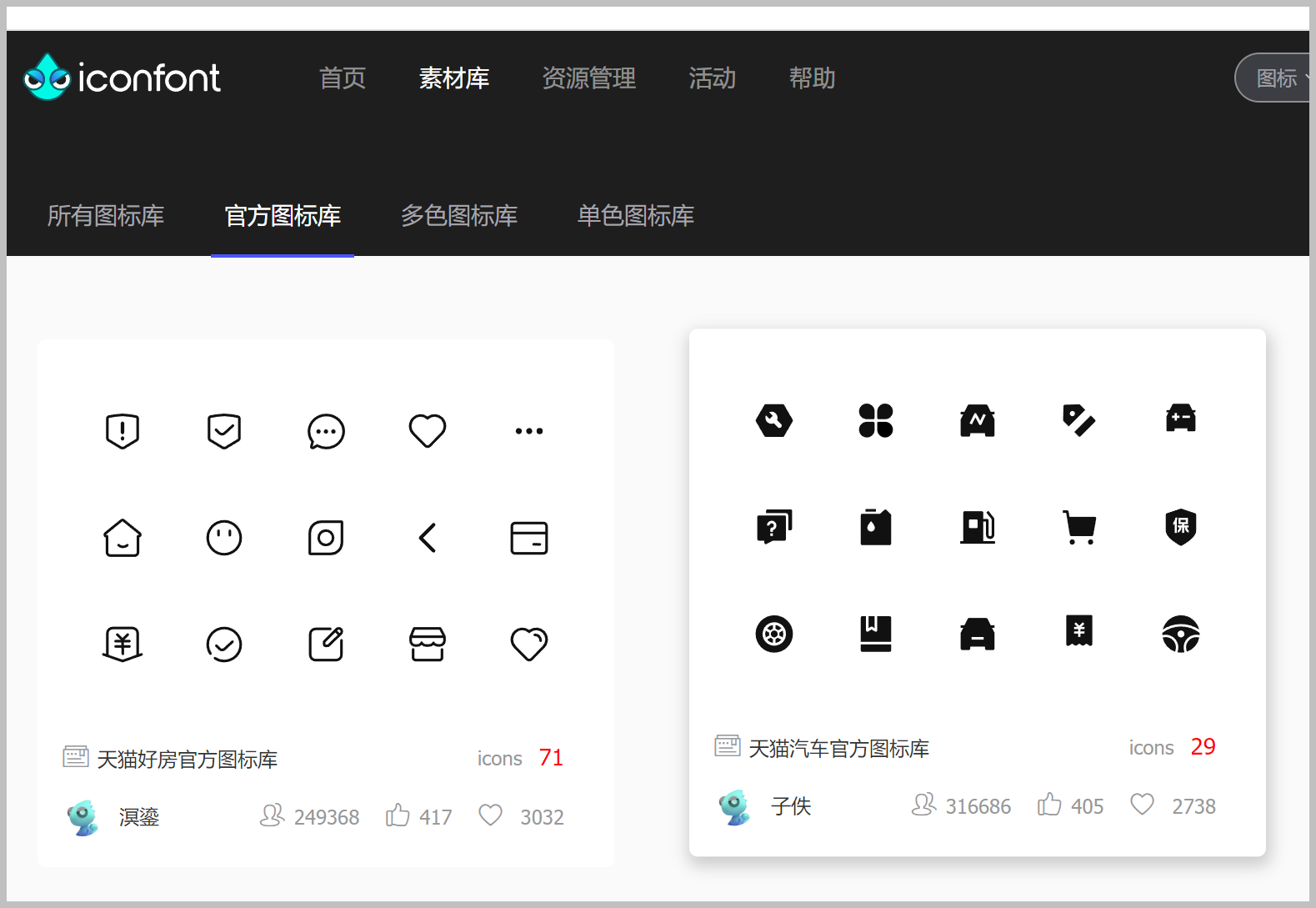
Task: Open the 帮助 navigation item
Action: tap(813, 78)
